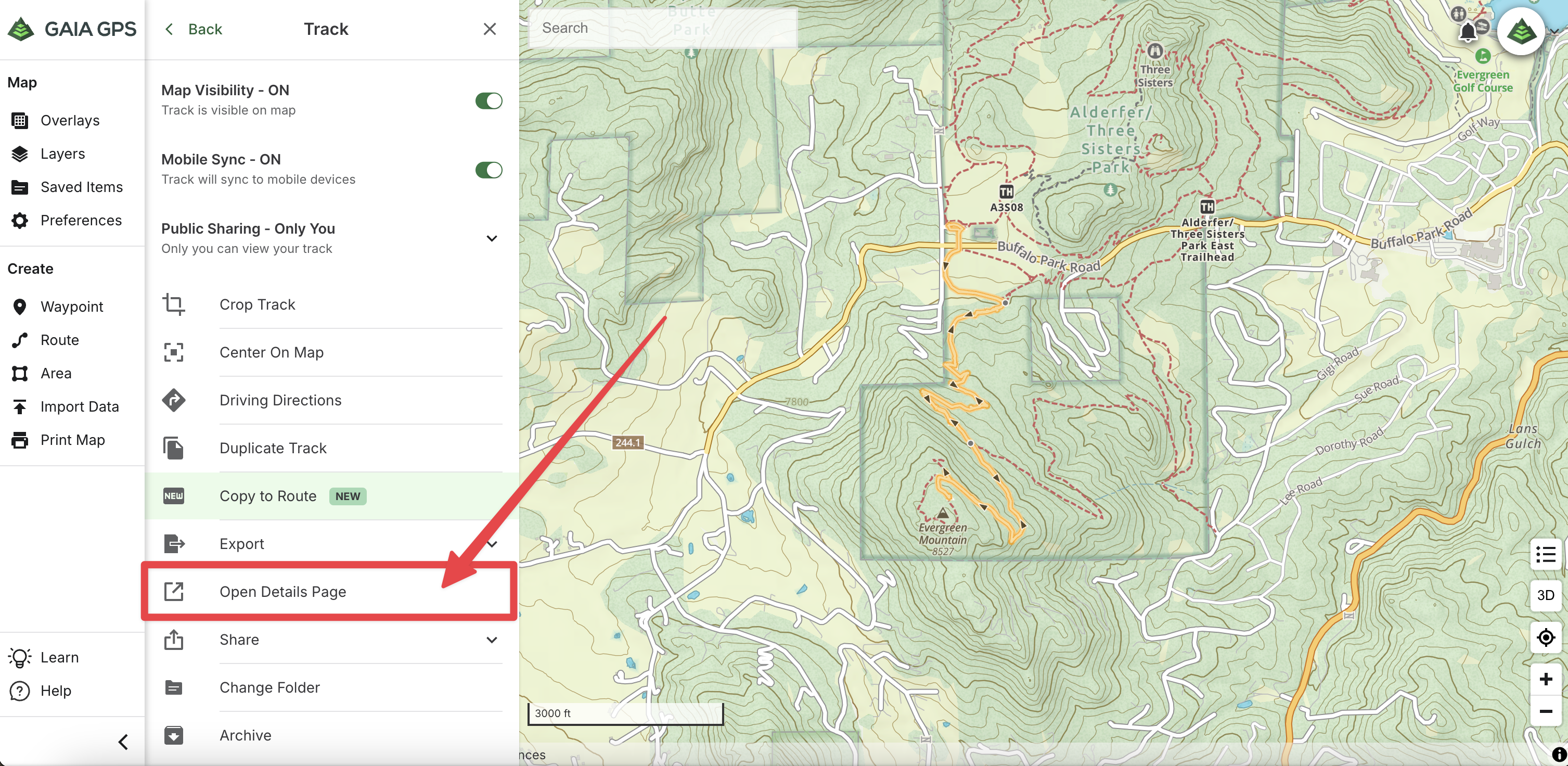Switch map to 3D view
Viewport: 1568px width, 766px height.
[x=1546, y=595]
